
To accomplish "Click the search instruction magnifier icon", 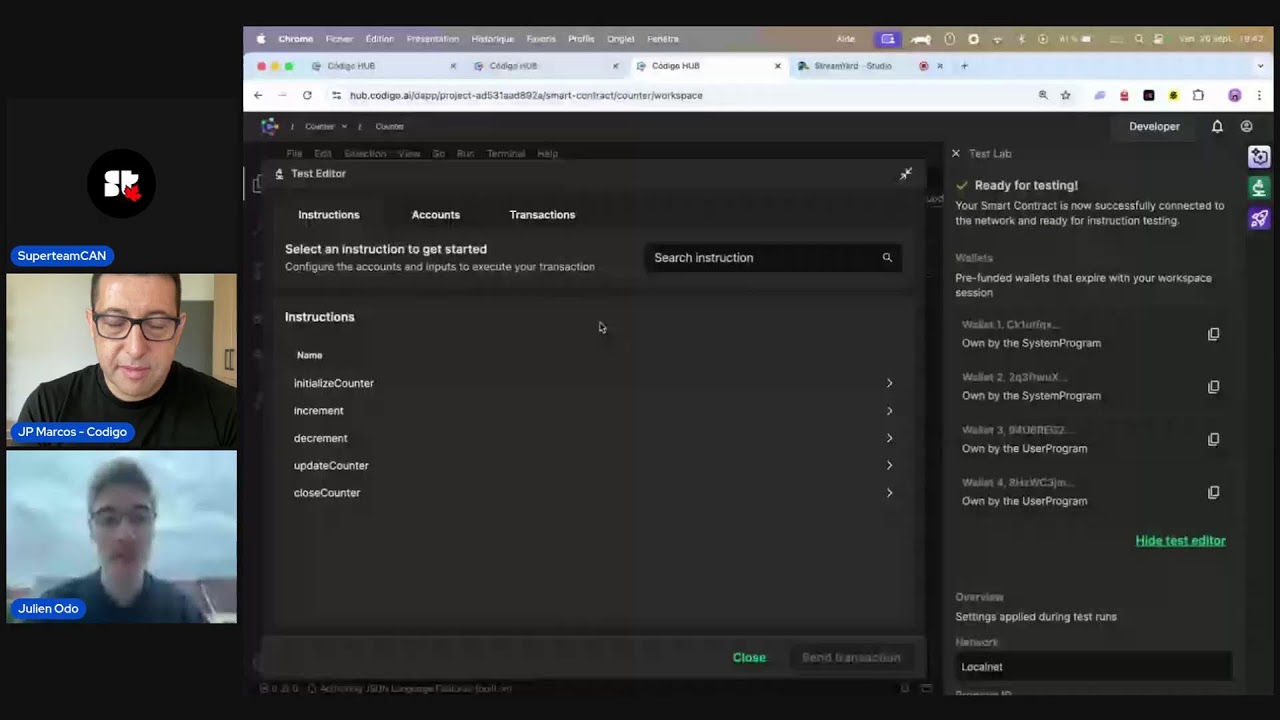I will pyautogui.click(x=887, y=258).
